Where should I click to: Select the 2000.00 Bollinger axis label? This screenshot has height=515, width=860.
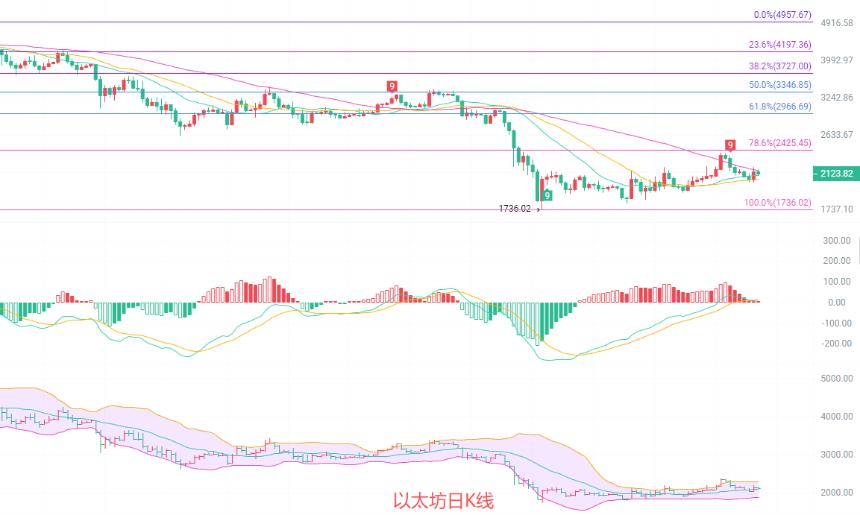tap(837, 493)
